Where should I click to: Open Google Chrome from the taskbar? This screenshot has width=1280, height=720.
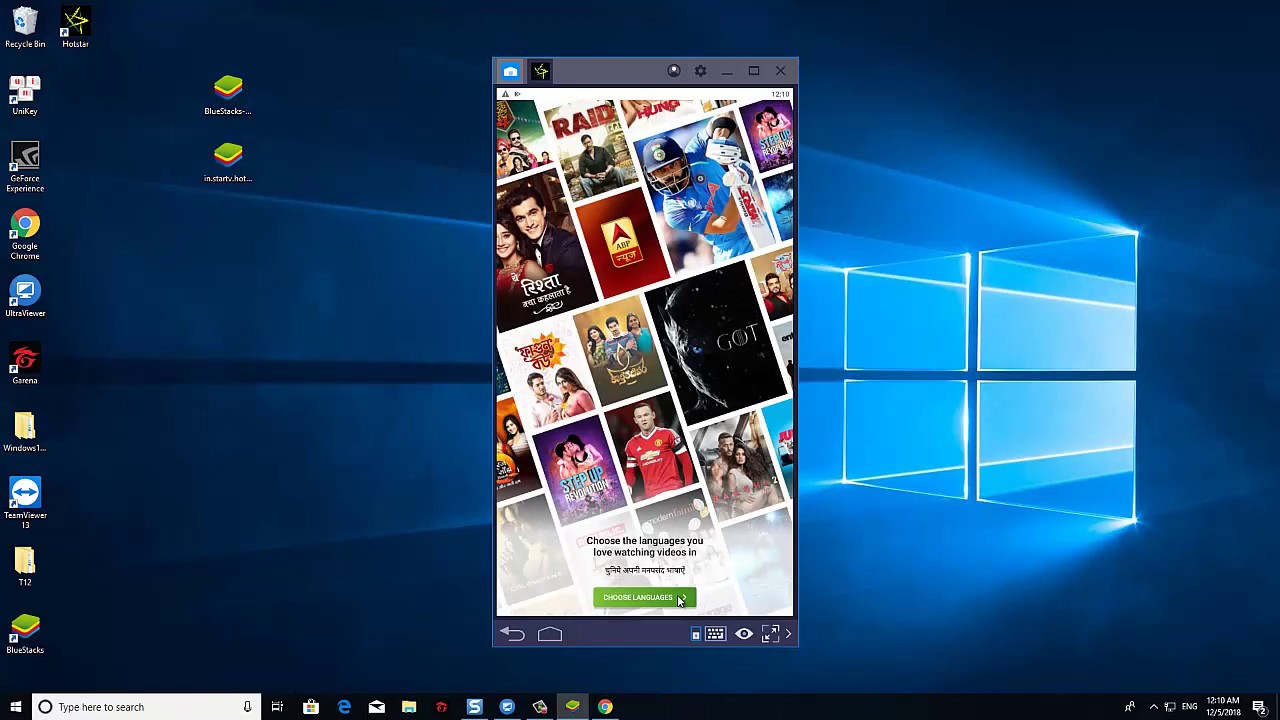tap(605, 707)
